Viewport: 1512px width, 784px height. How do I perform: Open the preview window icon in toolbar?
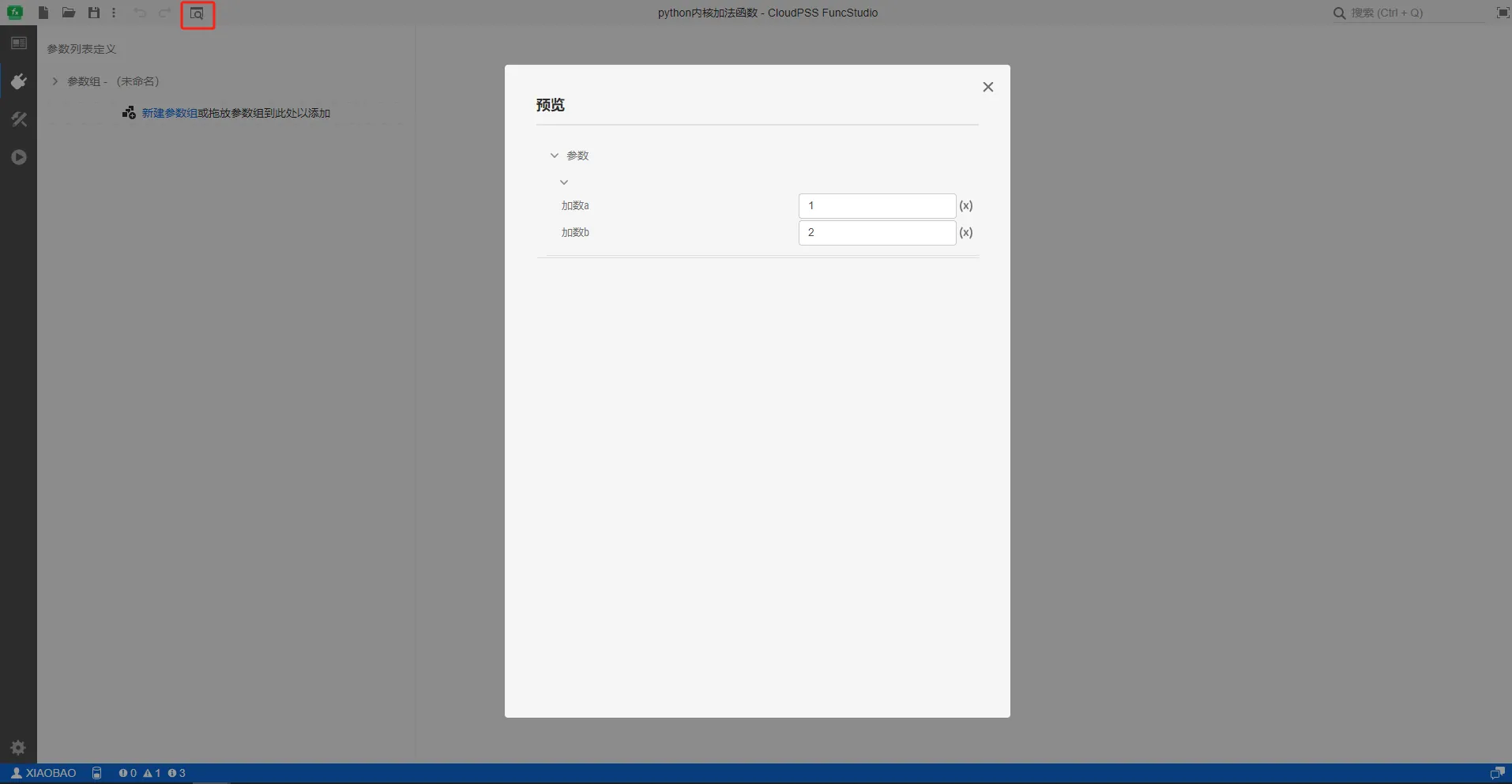197,13
